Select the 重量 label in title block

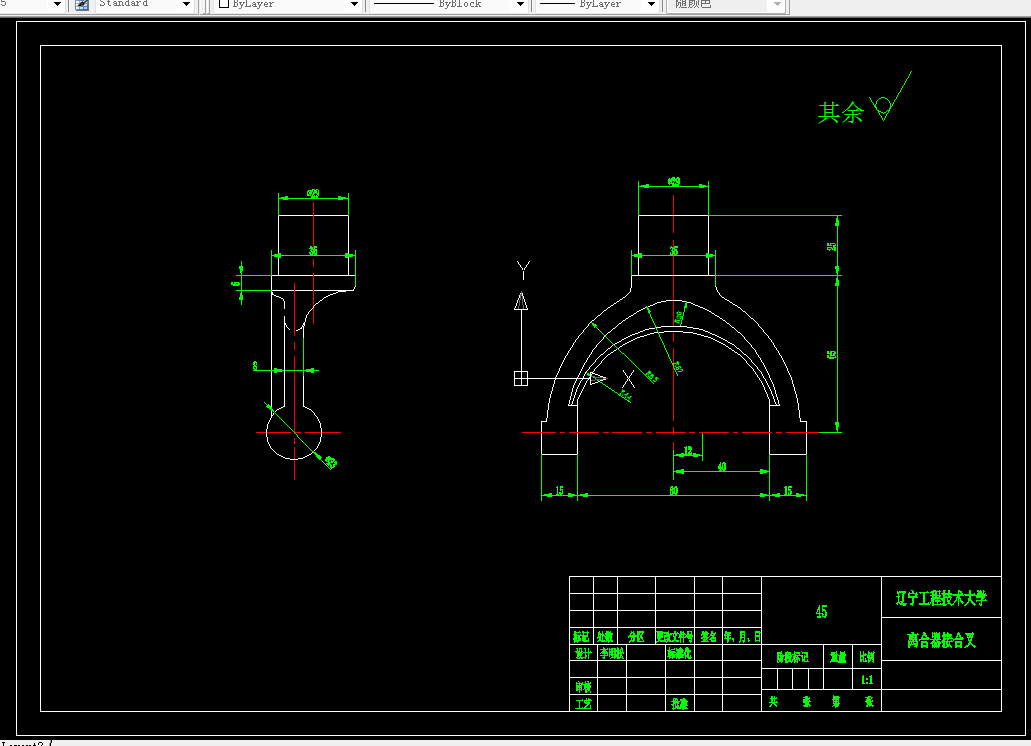pyautogui.click(x=838, y=657)
